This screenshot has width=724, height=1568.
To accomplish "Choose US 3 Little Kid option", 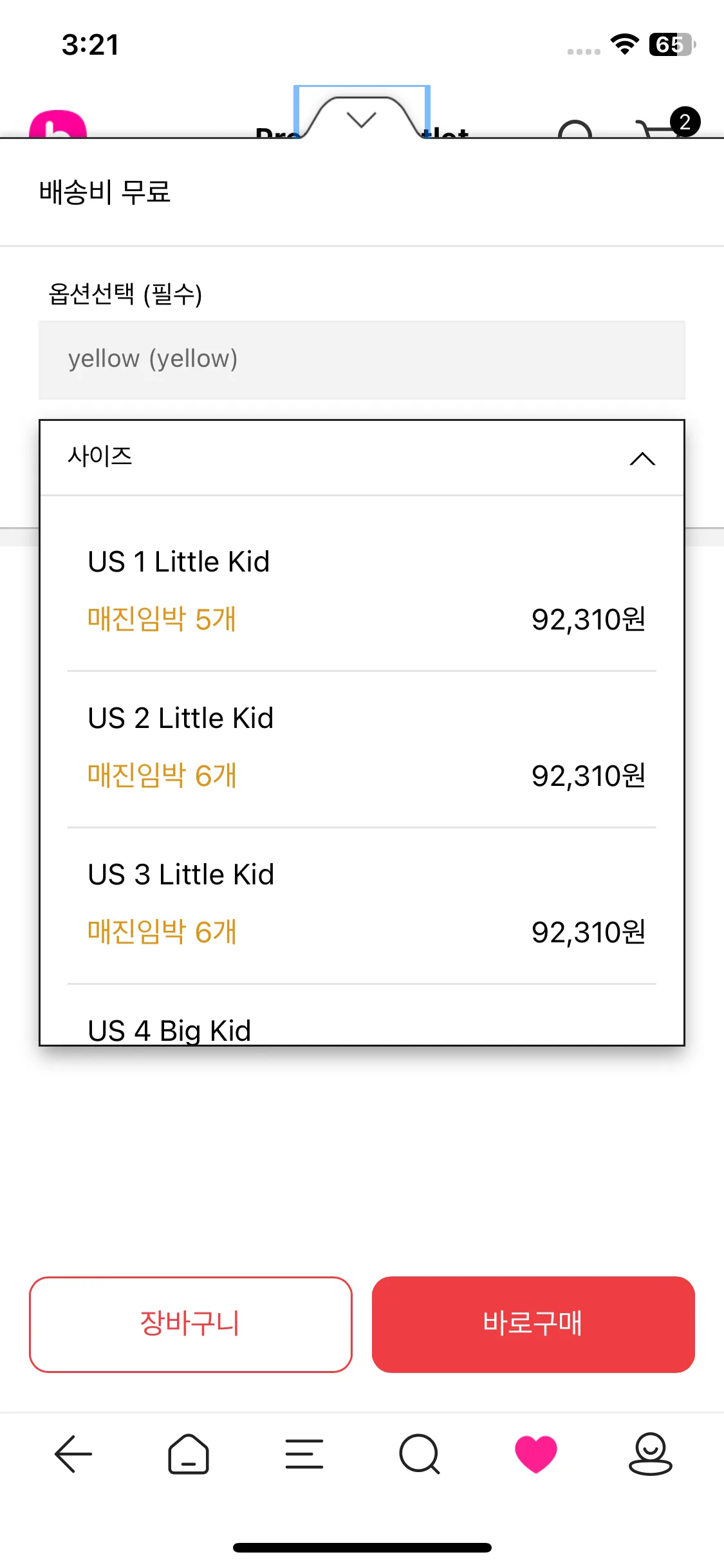I will click(x=362, y=903).
